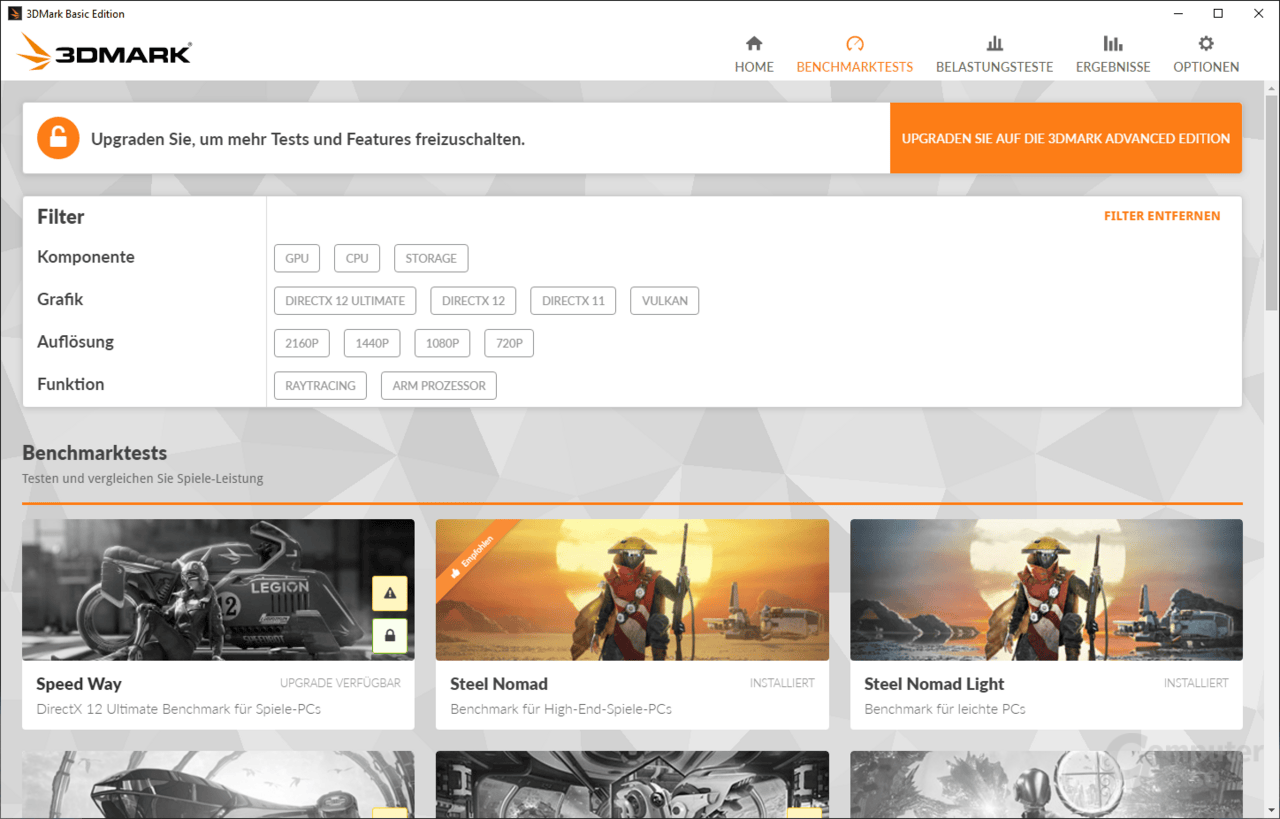Viewport: 1280px width, 819px height.
Task: Click 'DirectX 12 Ultimate Benchmark für Spiele-PCs' text
Action: point(178,709)
